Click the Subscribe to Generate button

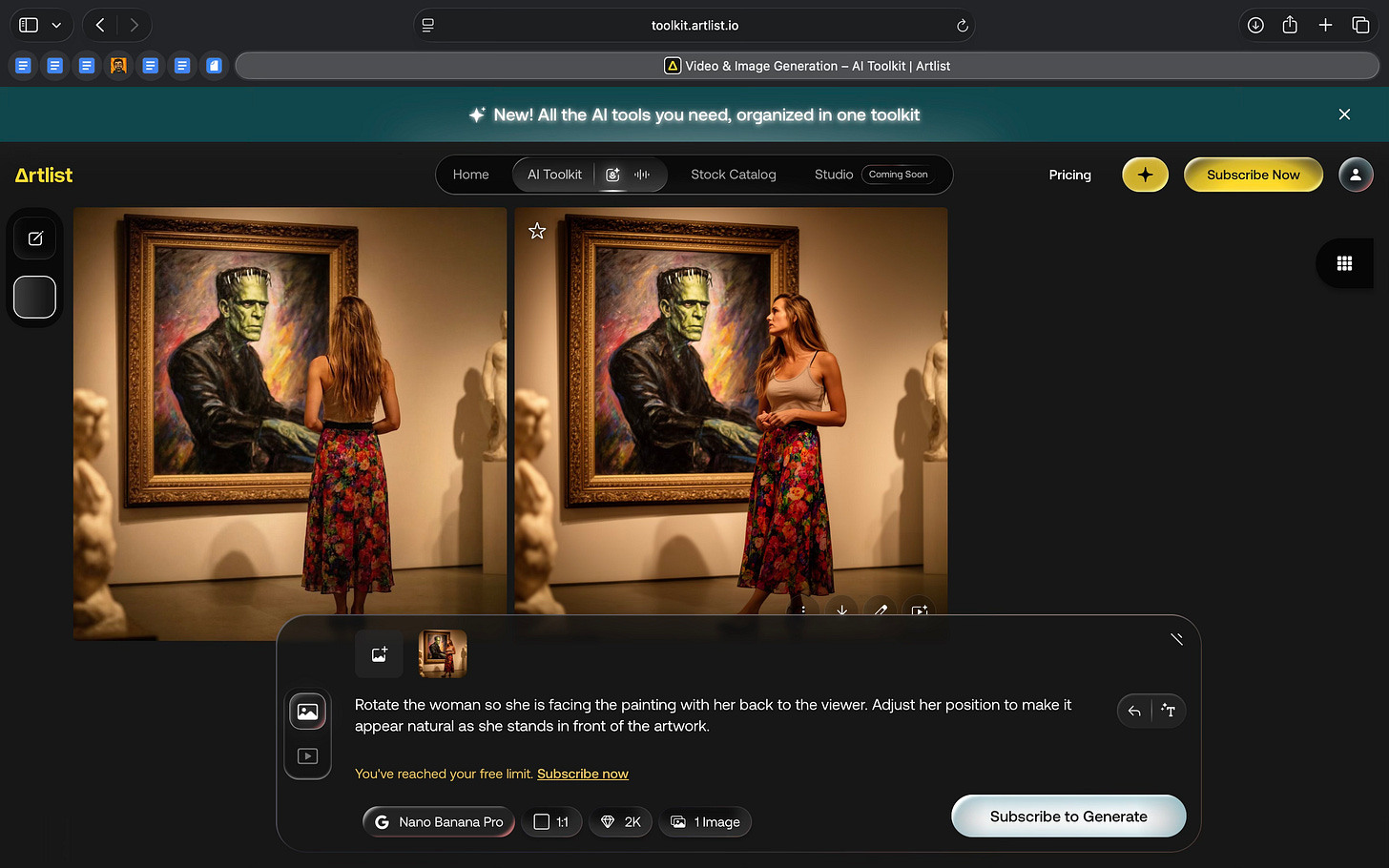tap(1068, 816)
